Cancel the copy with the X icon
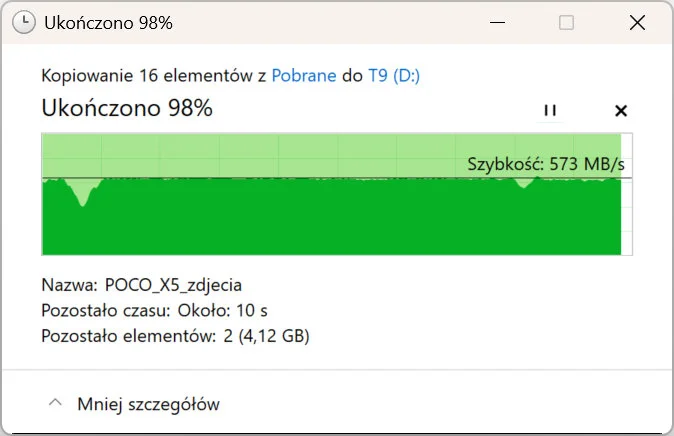The image size is (674, 436). pyautogui.click(x=620, y=111)
